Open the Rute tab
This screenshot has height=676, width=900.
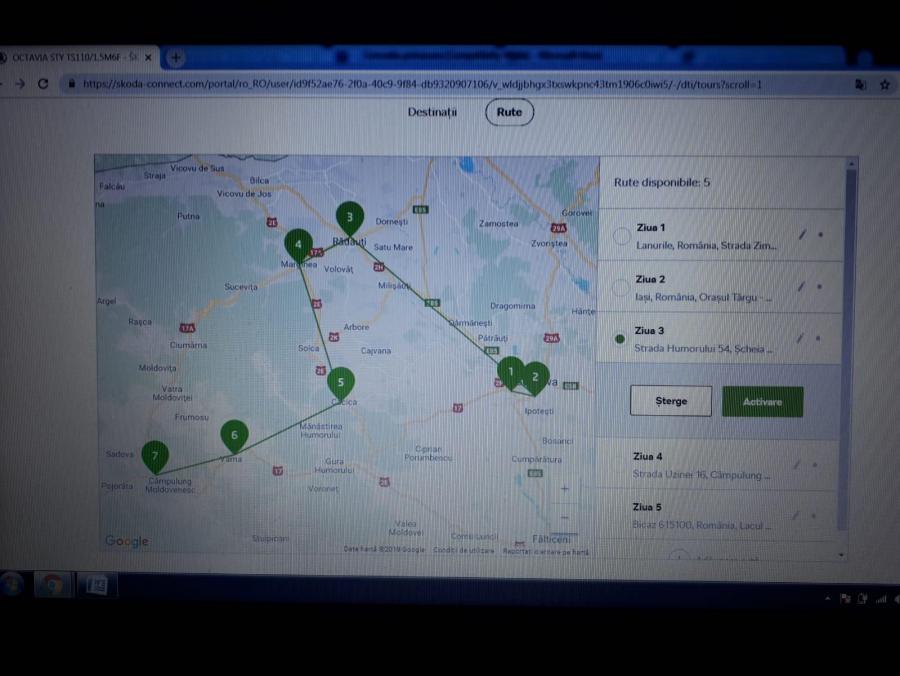[x=509, y=112]
